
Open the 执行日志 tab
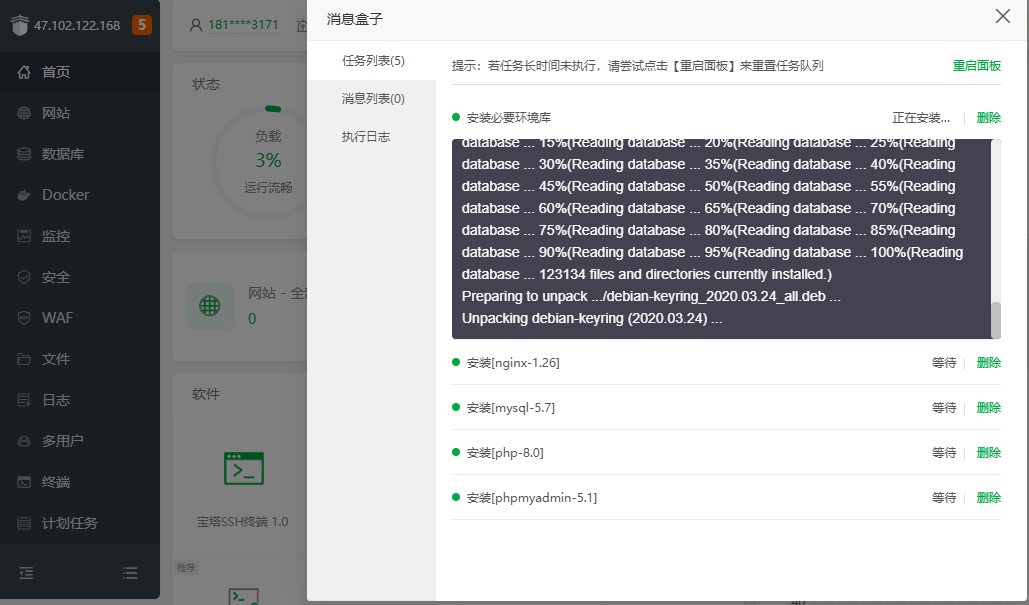pyautogui.click(x=366, y=136)
